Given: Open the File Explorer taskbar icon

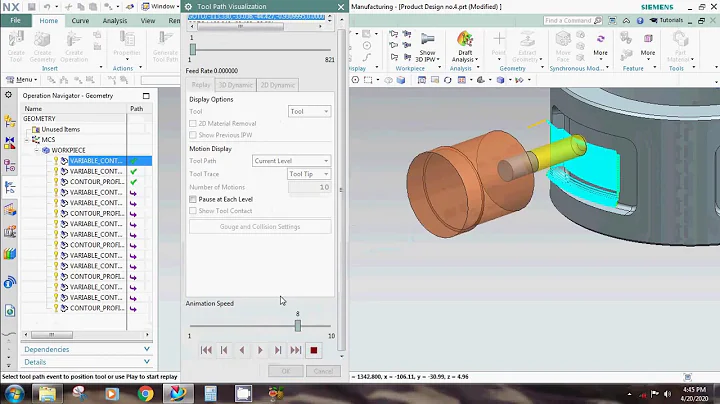Looking at the screenshot, I should coord(47,393).
